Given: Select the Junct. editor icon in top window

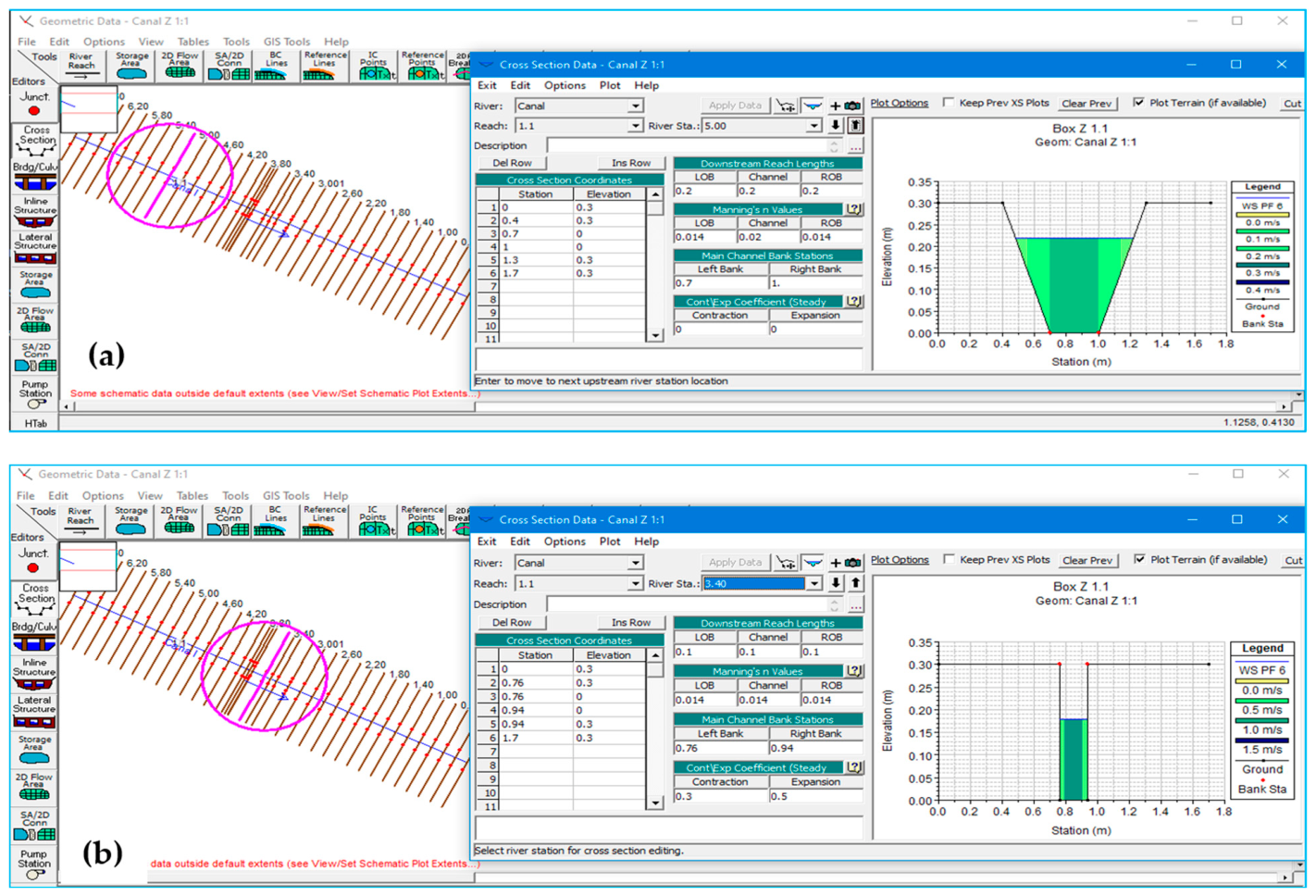Looking at the screenshot, I should coord(35,104).
